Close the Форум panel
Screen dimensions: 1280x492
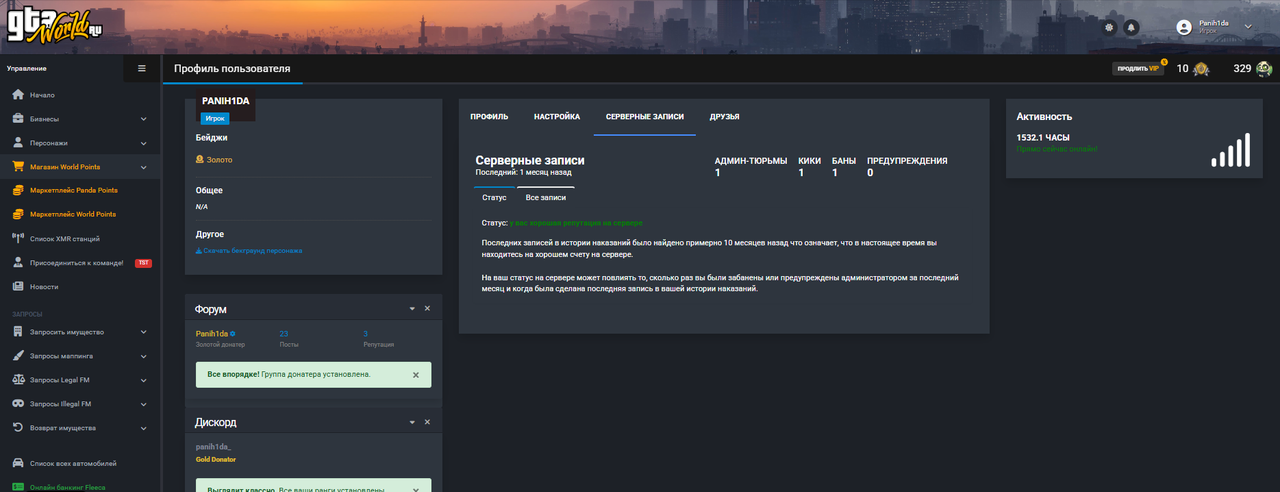427,309
